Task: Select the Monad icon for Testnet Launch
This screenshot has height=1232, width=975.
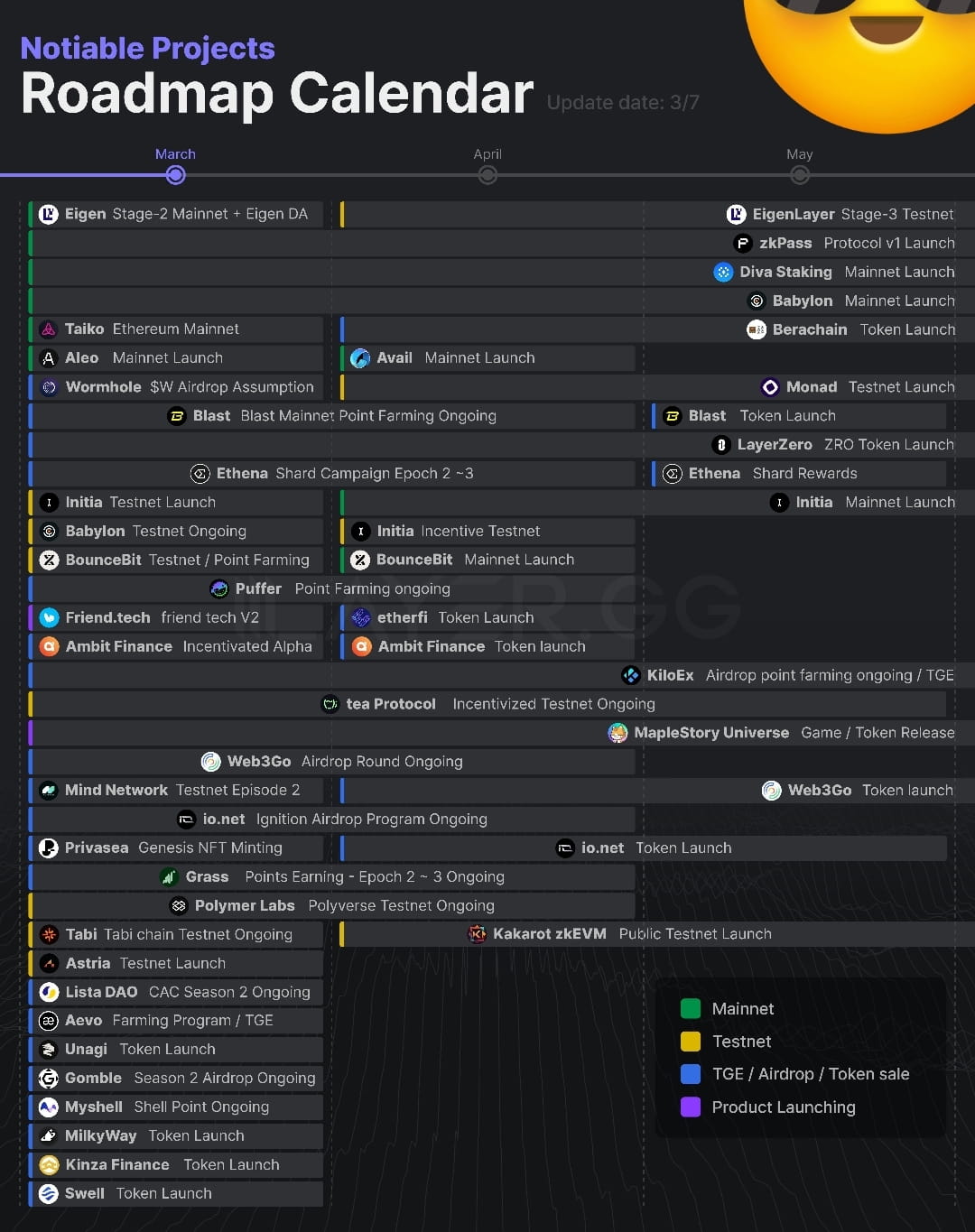Action: tap(770, 386)
